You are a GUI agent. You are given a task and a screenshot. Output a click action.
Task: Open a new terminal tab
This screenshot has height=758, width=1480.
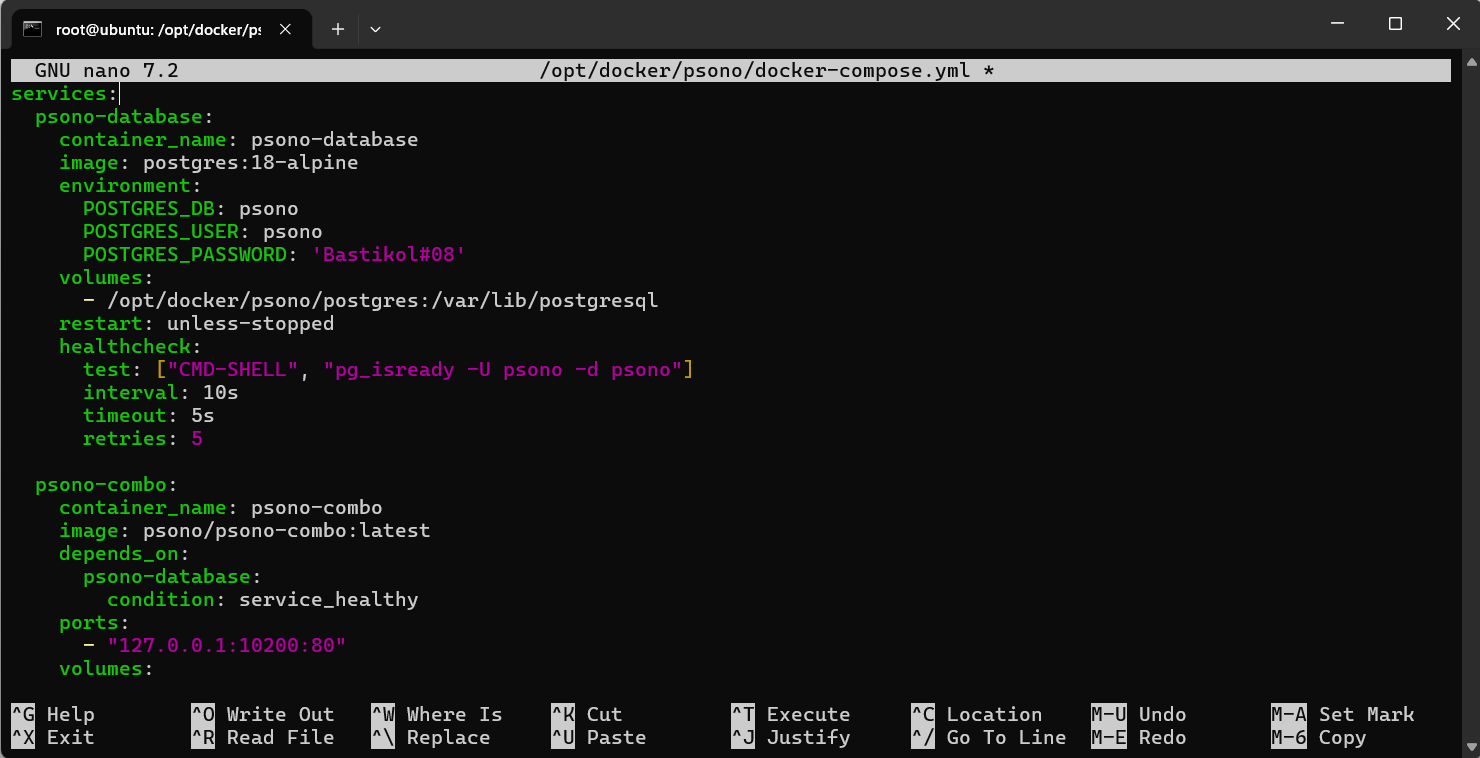click(x=338, y=29)
